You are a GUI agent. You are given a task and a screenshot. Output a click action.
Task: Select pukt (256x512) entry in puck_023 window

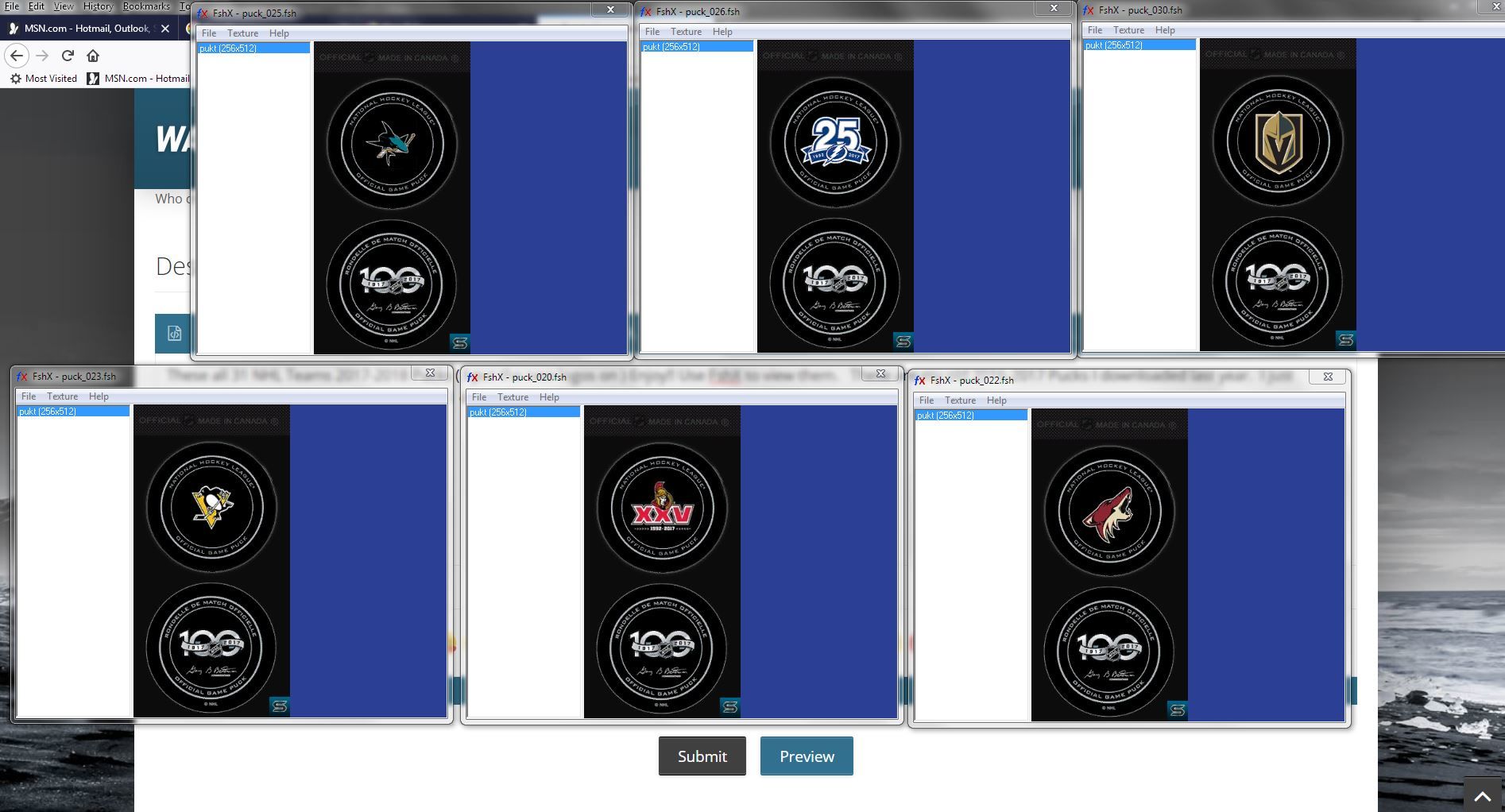(x=73, y=412)
